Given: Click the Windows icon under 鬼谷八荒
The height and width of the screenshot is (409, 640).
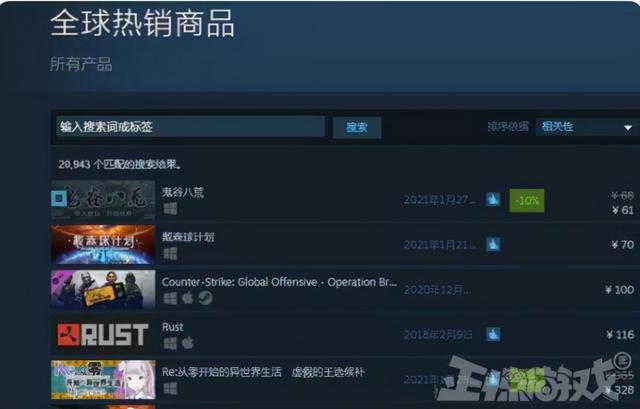Looking at the screenshot, I should pos(170,209).
